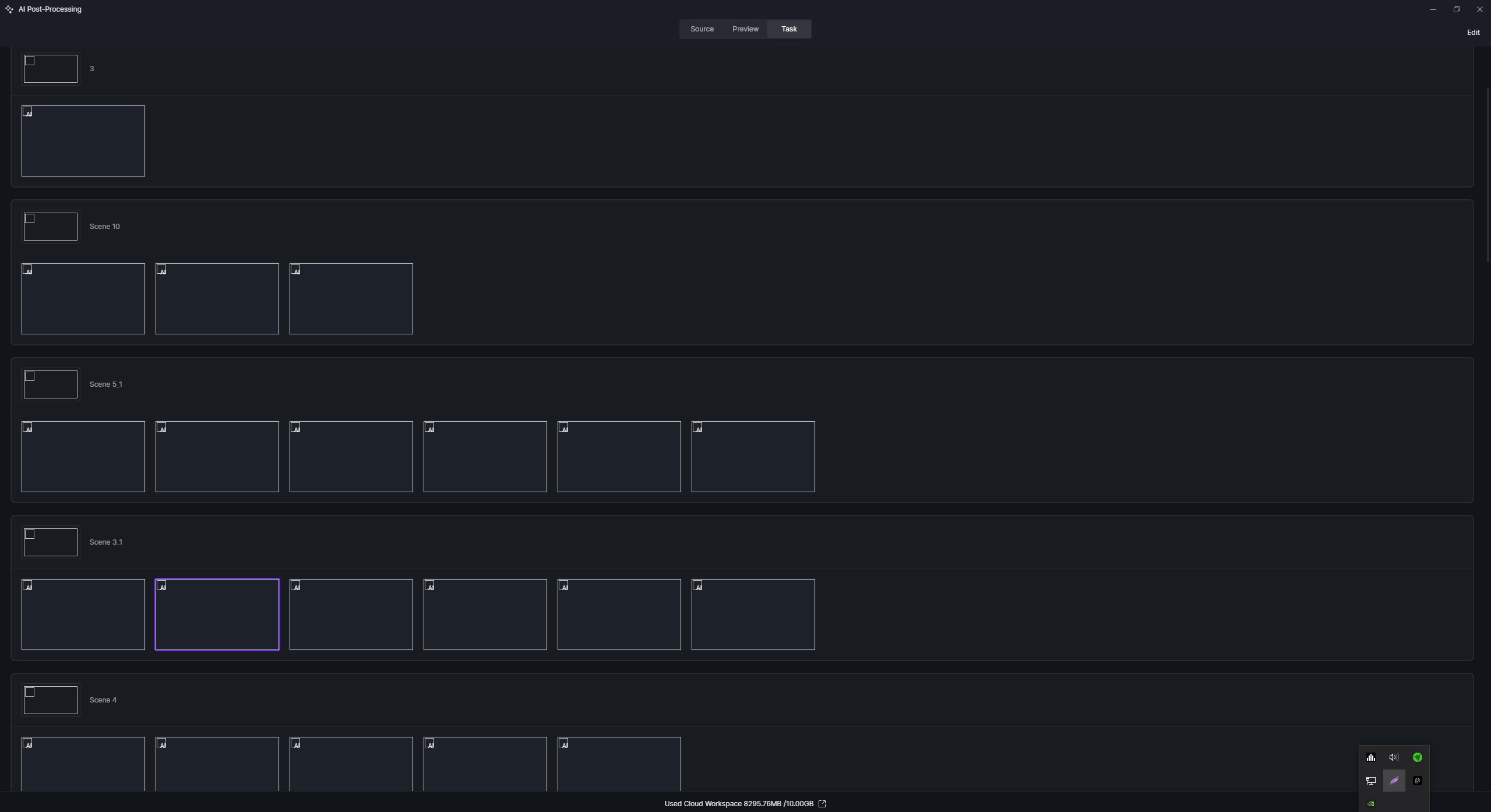
Task: Open the Razer tray icon
Action: pos(1417,757)
